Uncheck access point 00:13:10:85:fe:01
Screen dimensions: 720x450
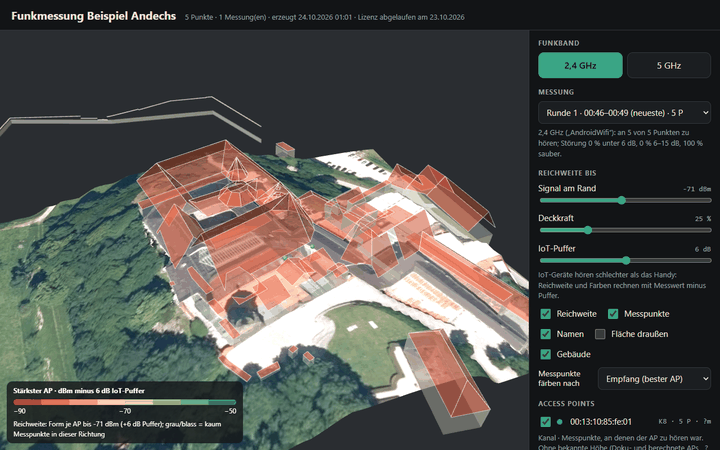click(x=546, y=421)
